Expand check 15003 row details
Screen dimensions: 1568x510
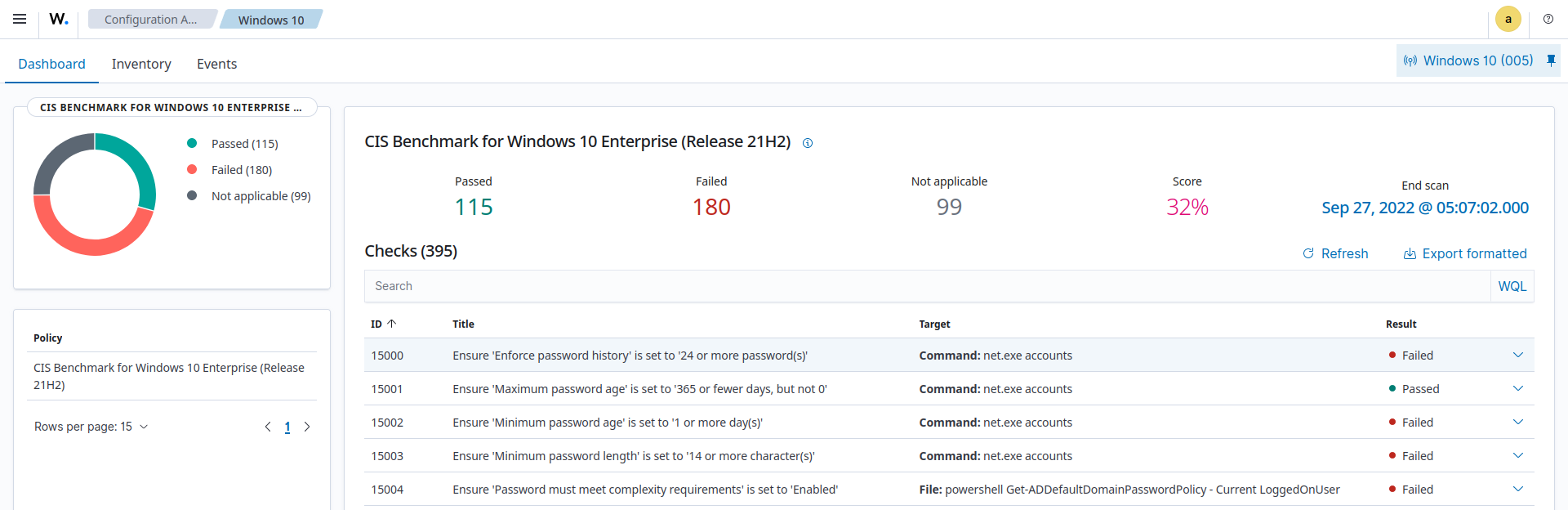(1517, 456)
